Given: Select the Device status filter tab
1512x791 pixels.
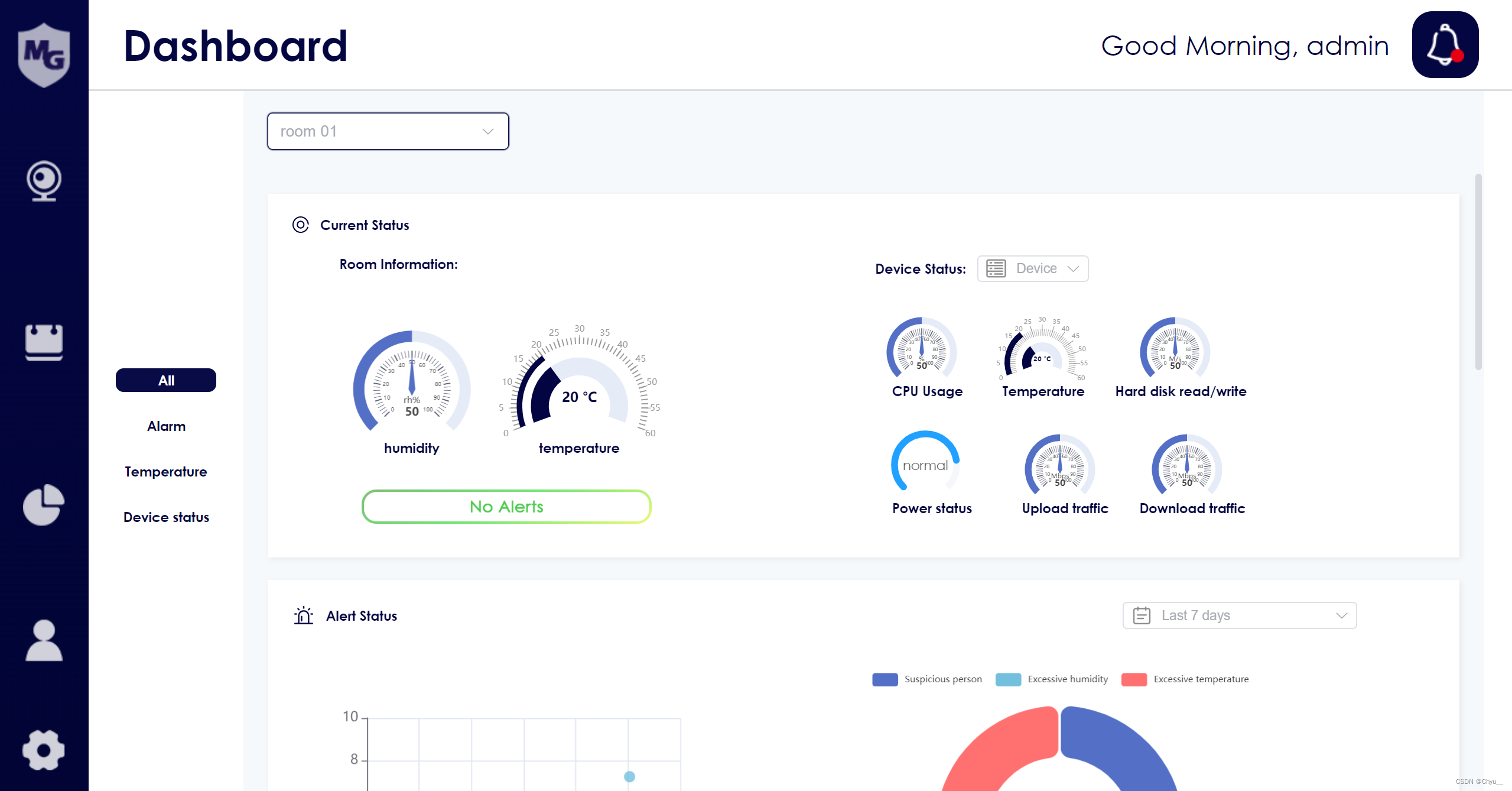Looking at the screenshot, I should (166, 517).
